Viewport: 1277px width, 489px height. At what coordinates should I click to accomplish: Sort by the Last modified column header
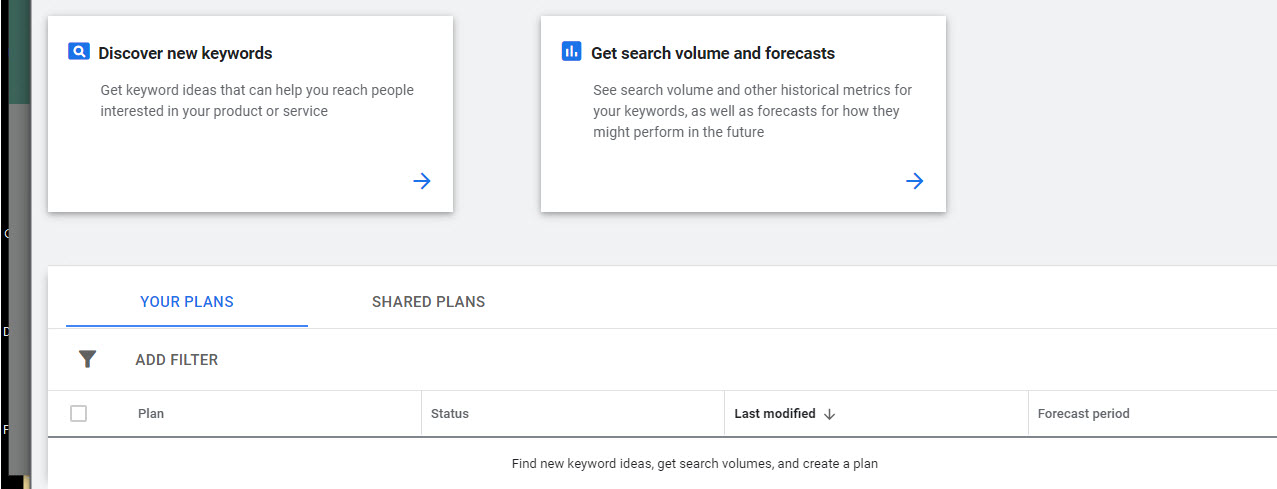point(774,414)
